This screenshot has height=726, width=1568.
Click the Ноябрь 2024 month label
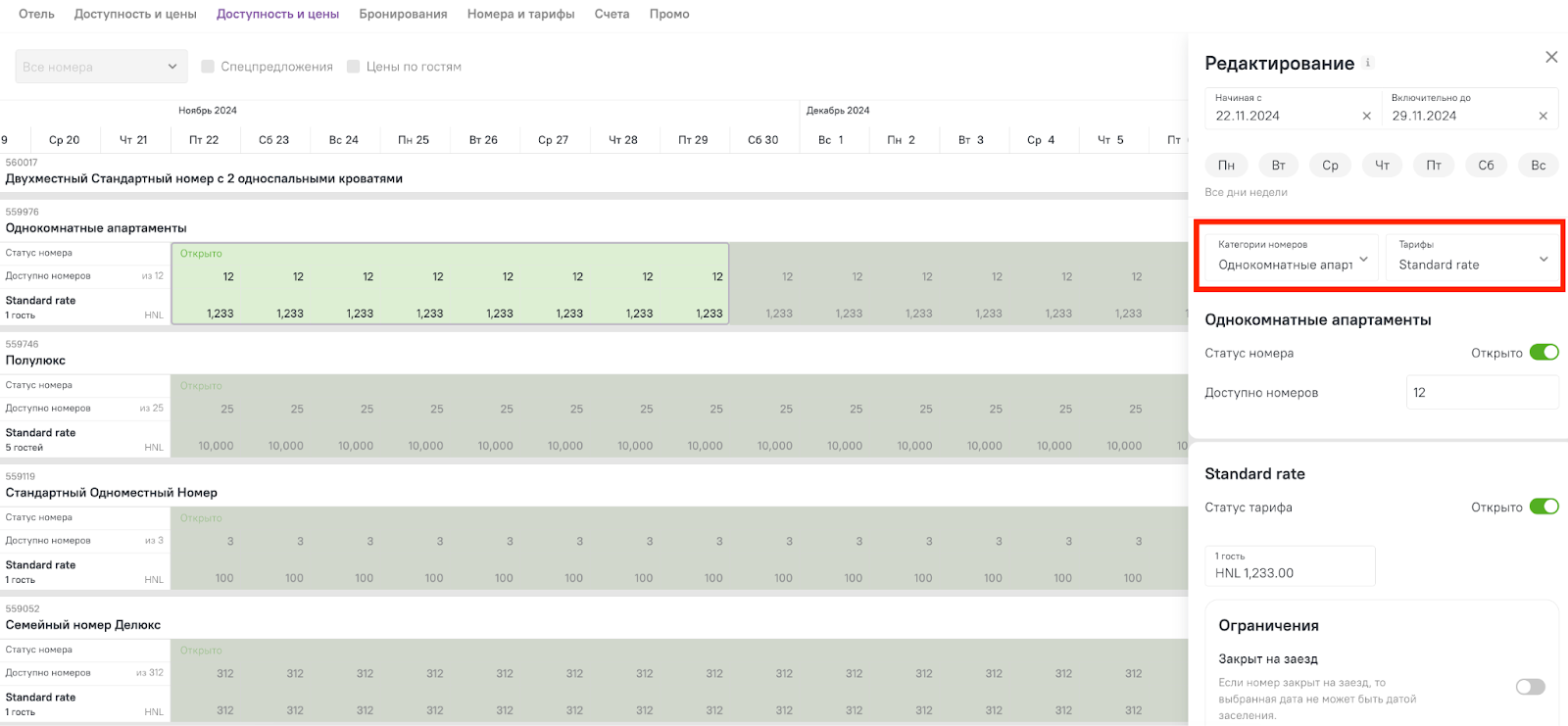tap(208, 111)
